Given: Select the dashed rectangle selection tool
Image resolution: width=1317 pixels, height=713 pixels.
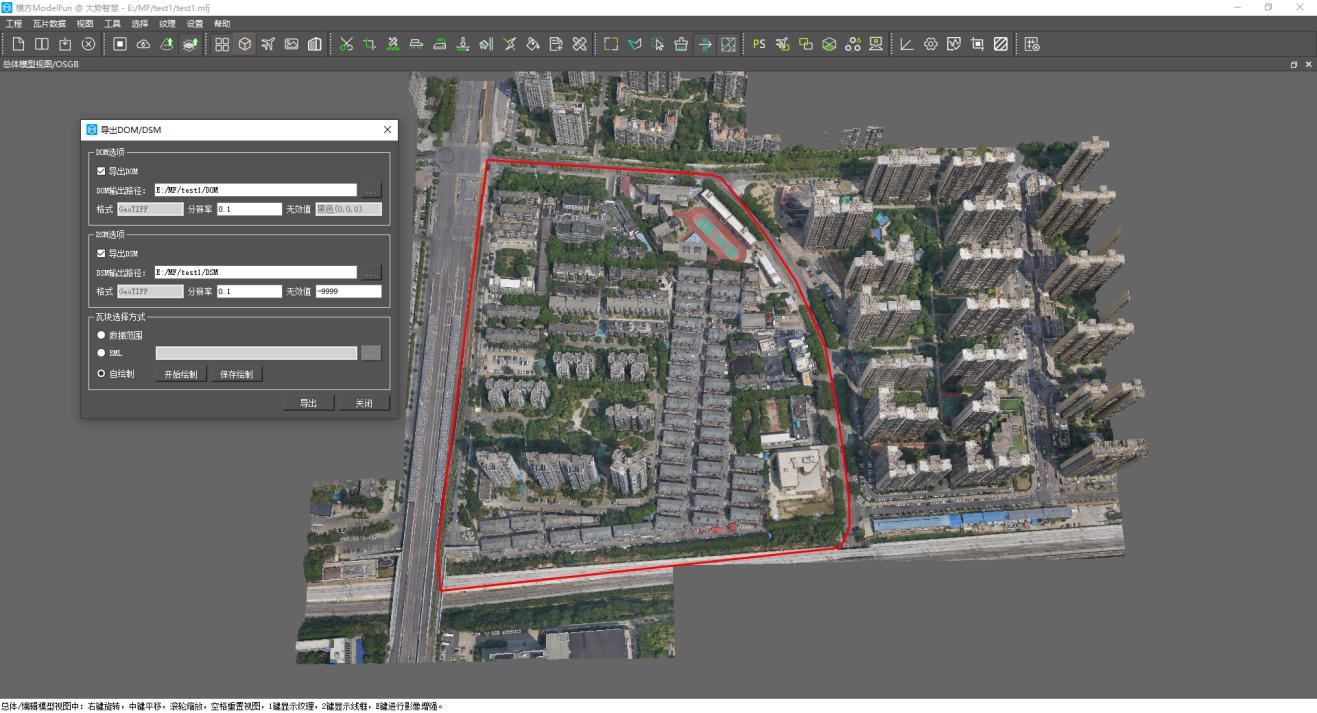Looking at the screenshot, I should [x=611, y=44].
